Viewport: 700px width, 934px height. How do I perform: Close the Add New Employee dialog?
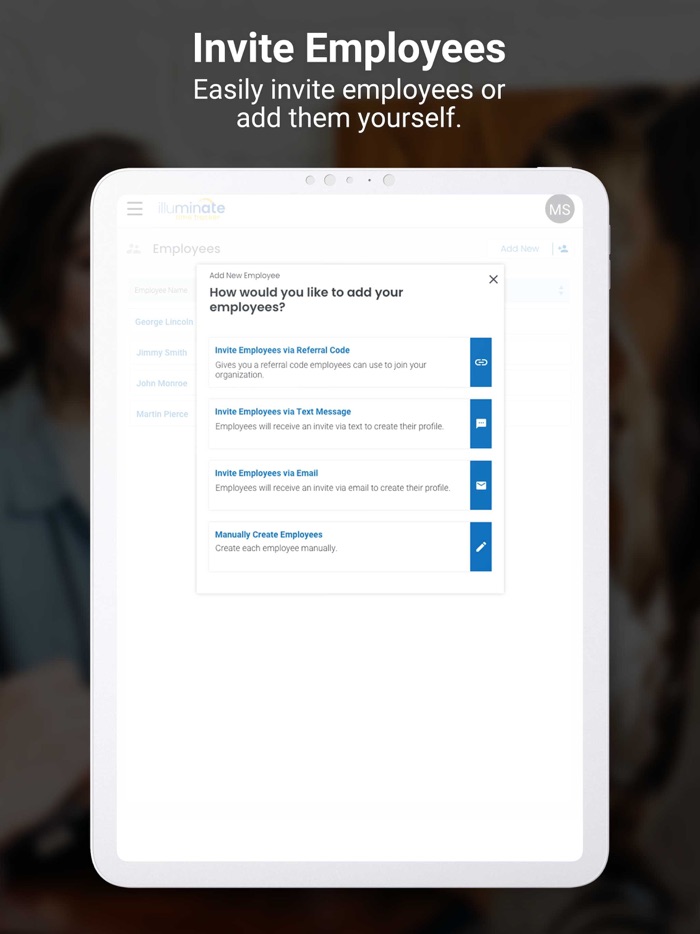pyautogui.click(x=493, y=279)
